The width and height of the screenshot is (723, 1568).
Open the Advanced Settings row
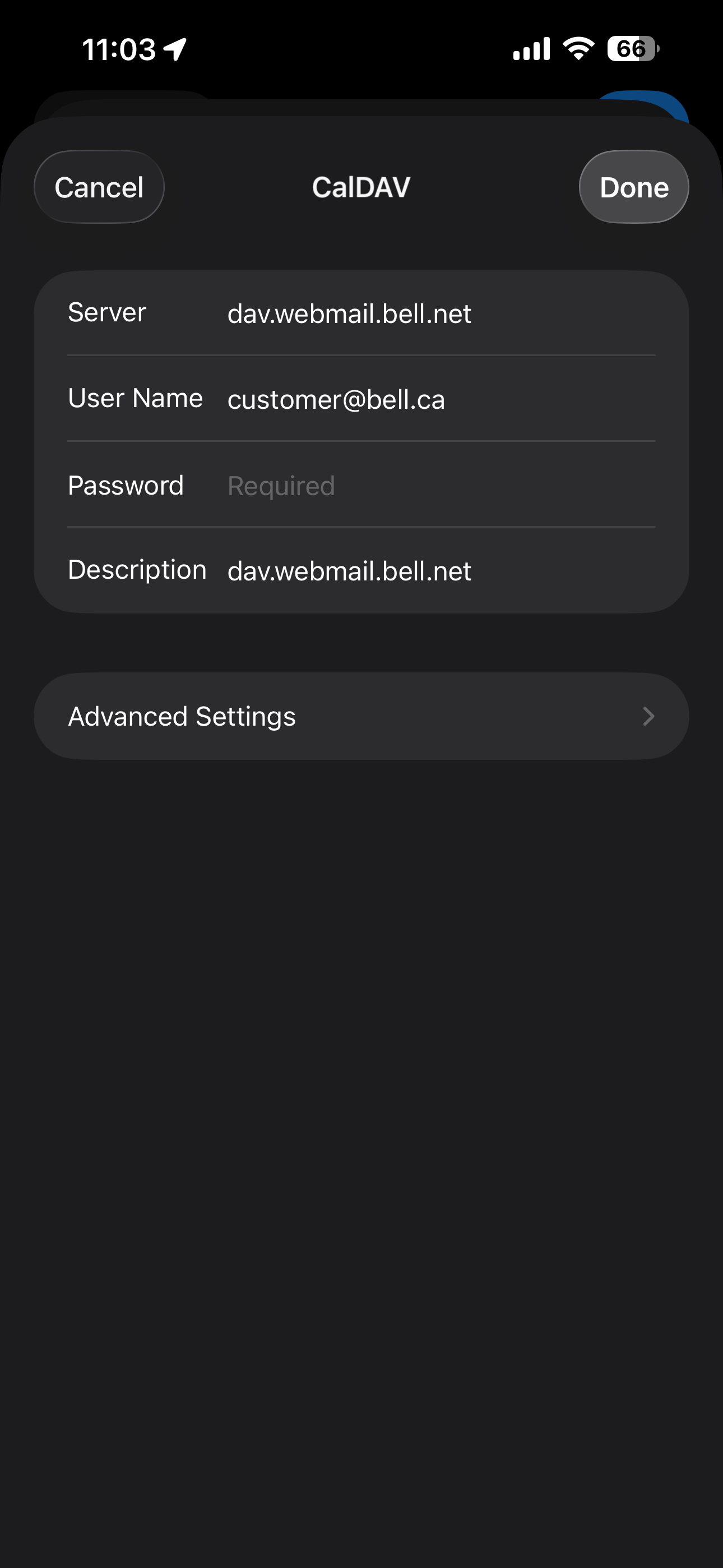pyautogui.click(x=360, y=717)
